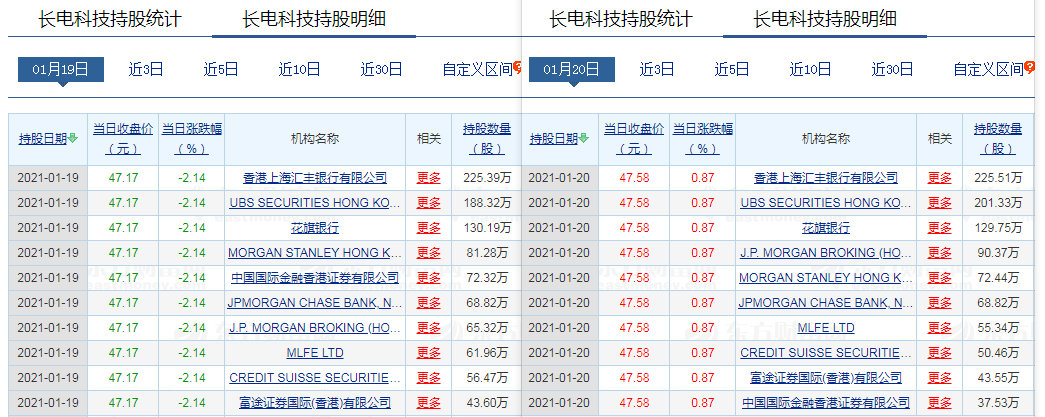1045x417 pixels.
Task: Choose 近3日 range in left panel
Action: click(x=146, y=69)
